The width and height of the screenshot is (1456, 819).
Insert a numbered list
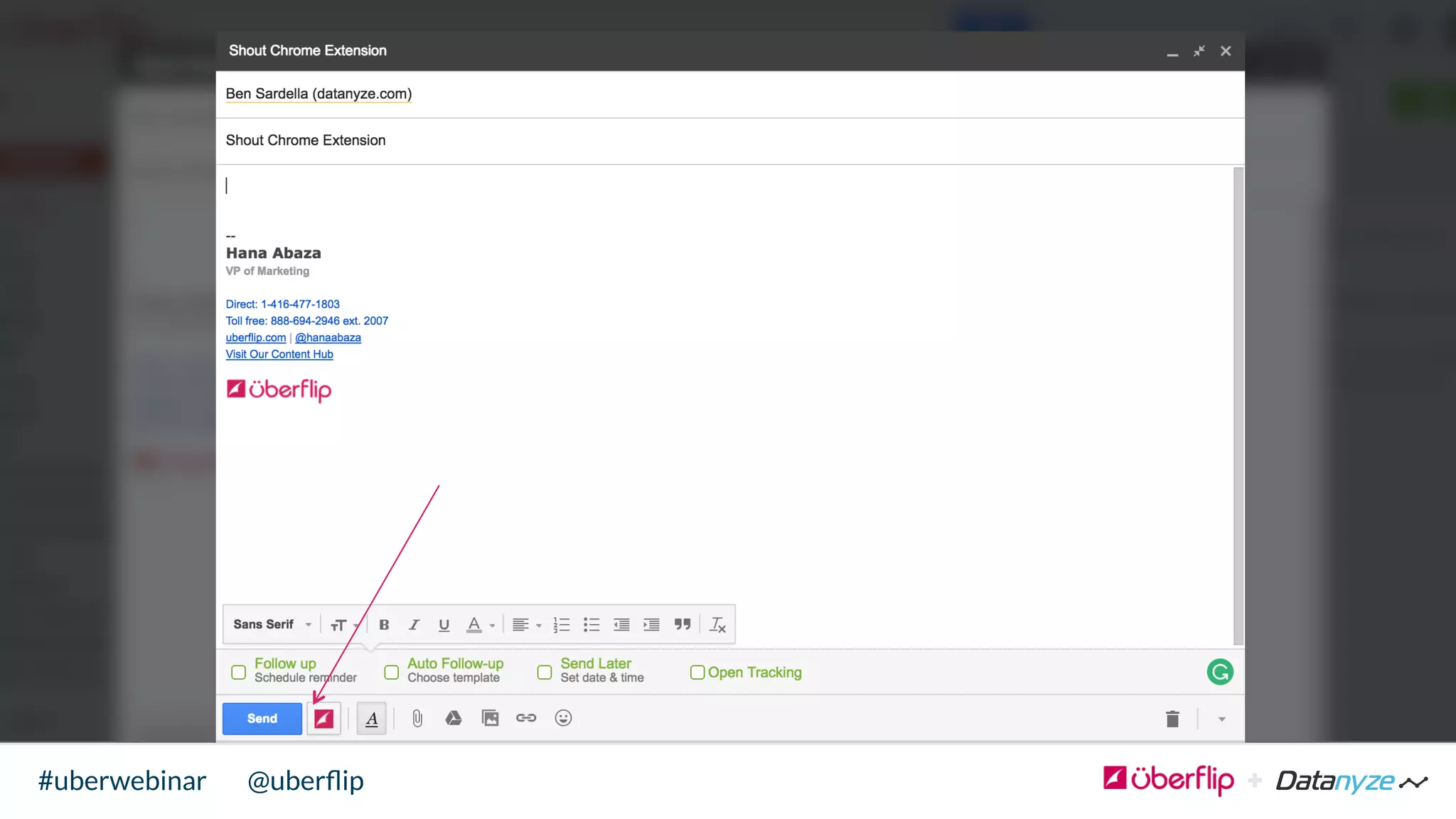[562, 624]
